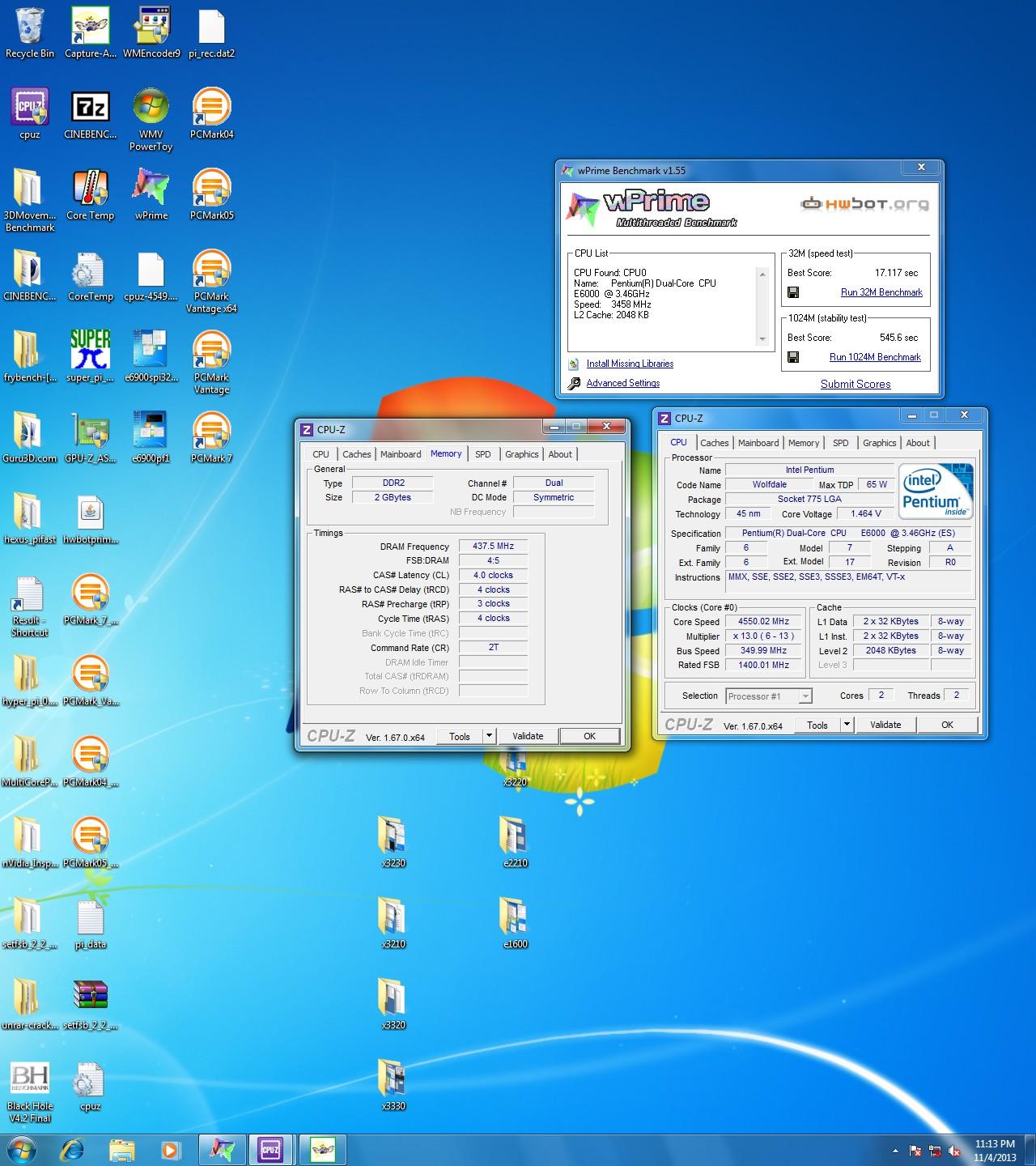Open Caches tab in CPU window

click(714, 443)
